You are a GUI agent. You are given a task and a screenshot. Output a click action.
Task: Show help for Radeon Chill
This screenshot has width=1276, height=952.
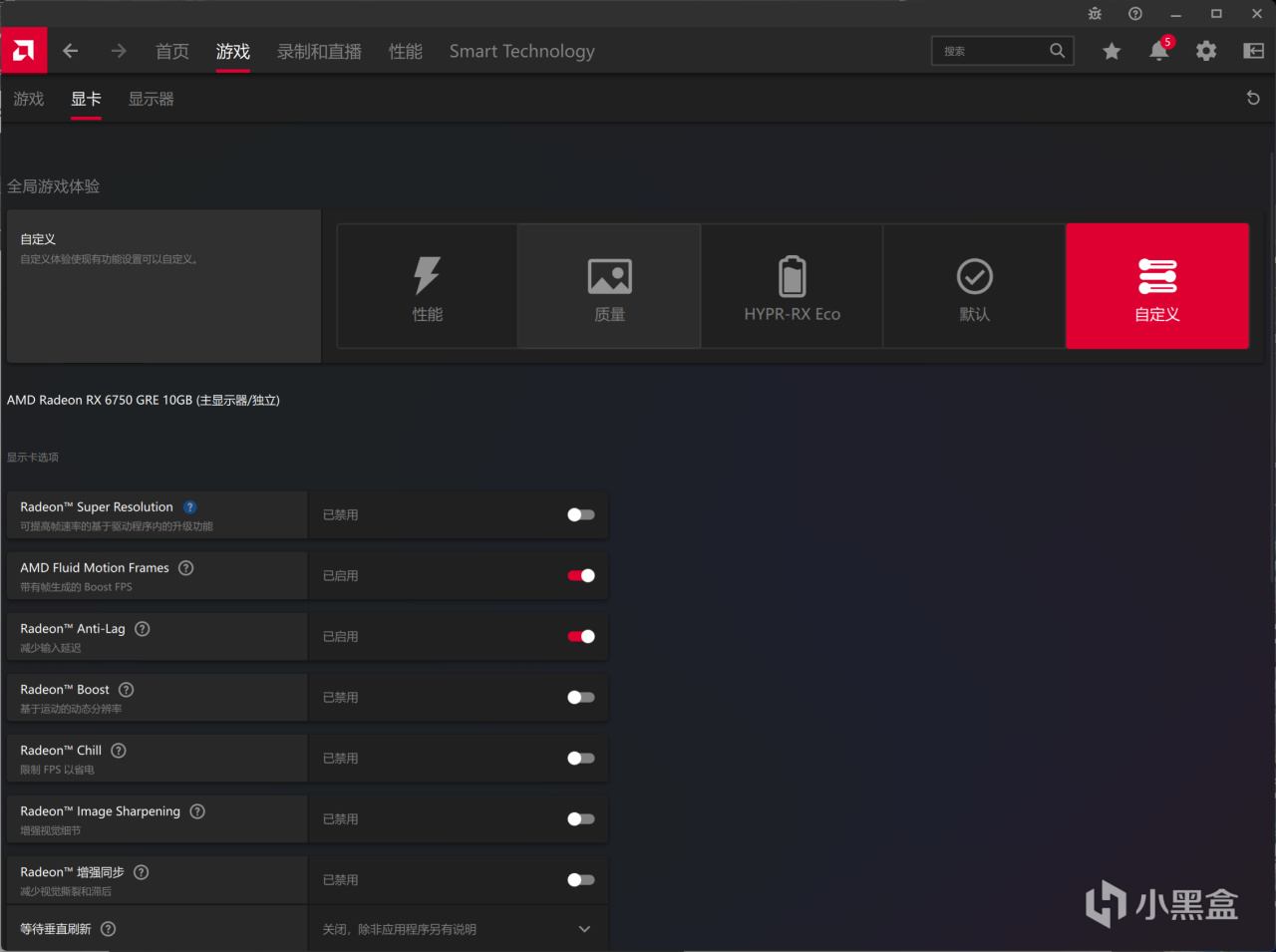119,751
